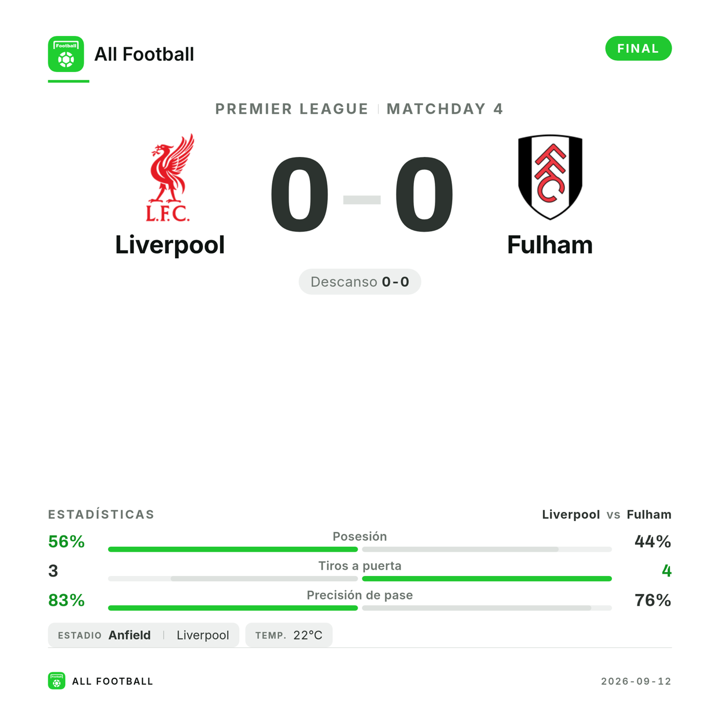Click the FINAL status badge
Screen dimensions: 720x720
(638, 48)
